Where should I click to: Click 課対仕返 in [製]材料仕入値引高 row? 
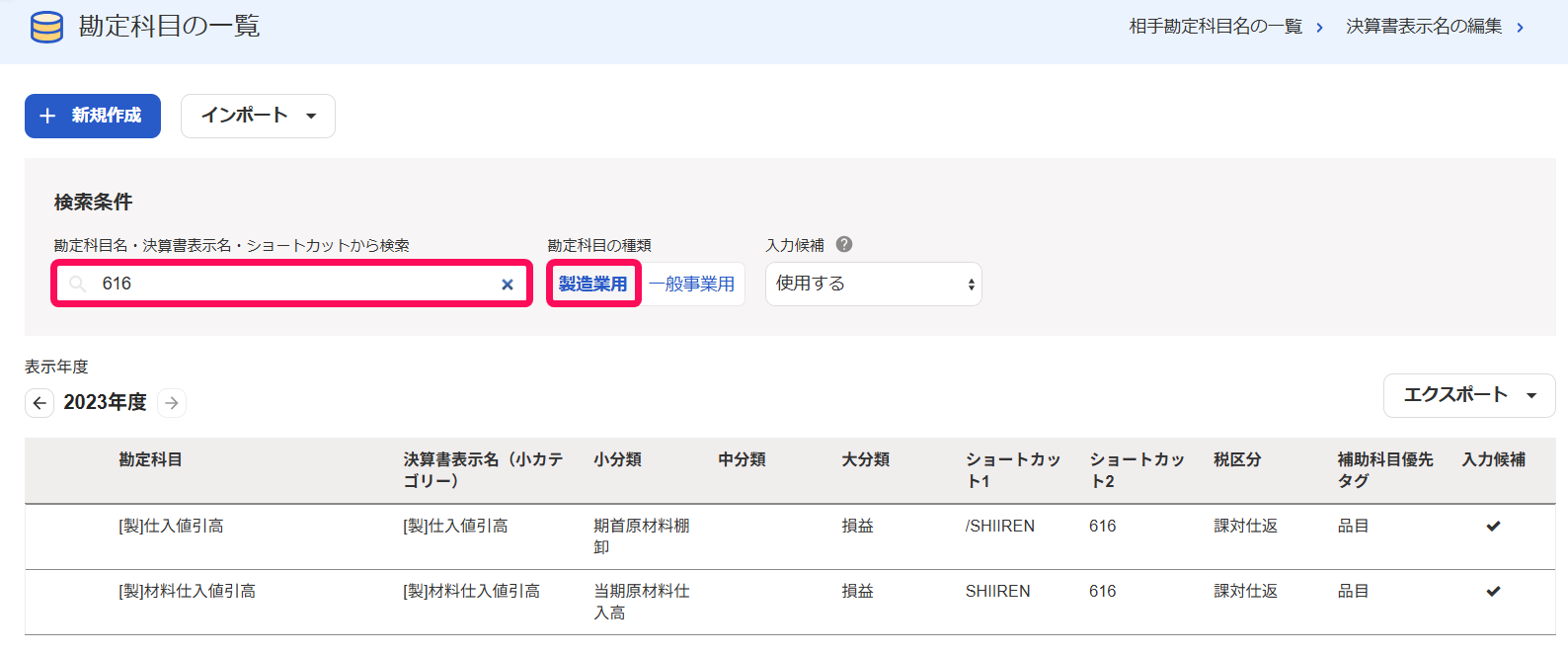[x=1246, y=592]
